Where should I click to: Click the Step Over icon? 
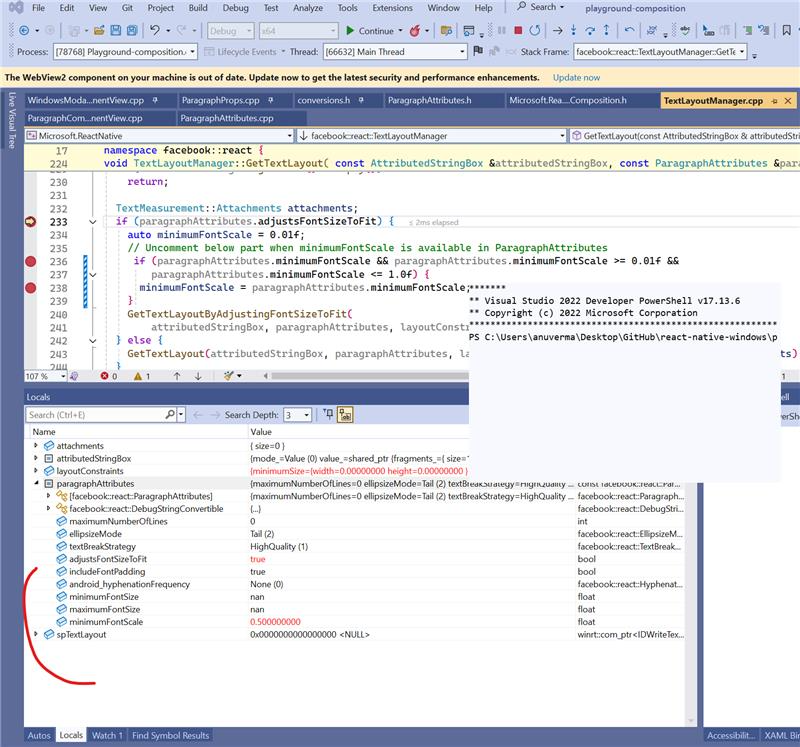coord(590,31)
